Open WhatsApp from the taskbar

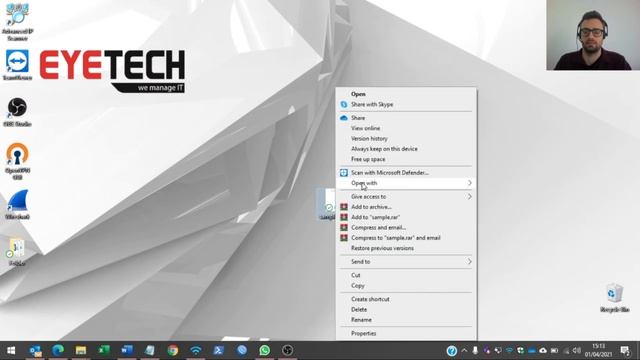(x=264, y=350)
